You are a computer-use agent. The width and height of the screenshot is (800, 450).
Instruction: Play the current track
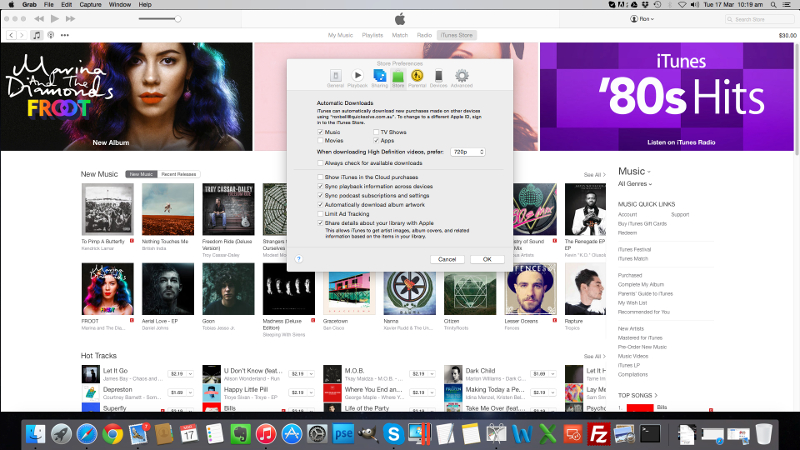[x=55, y=19]
